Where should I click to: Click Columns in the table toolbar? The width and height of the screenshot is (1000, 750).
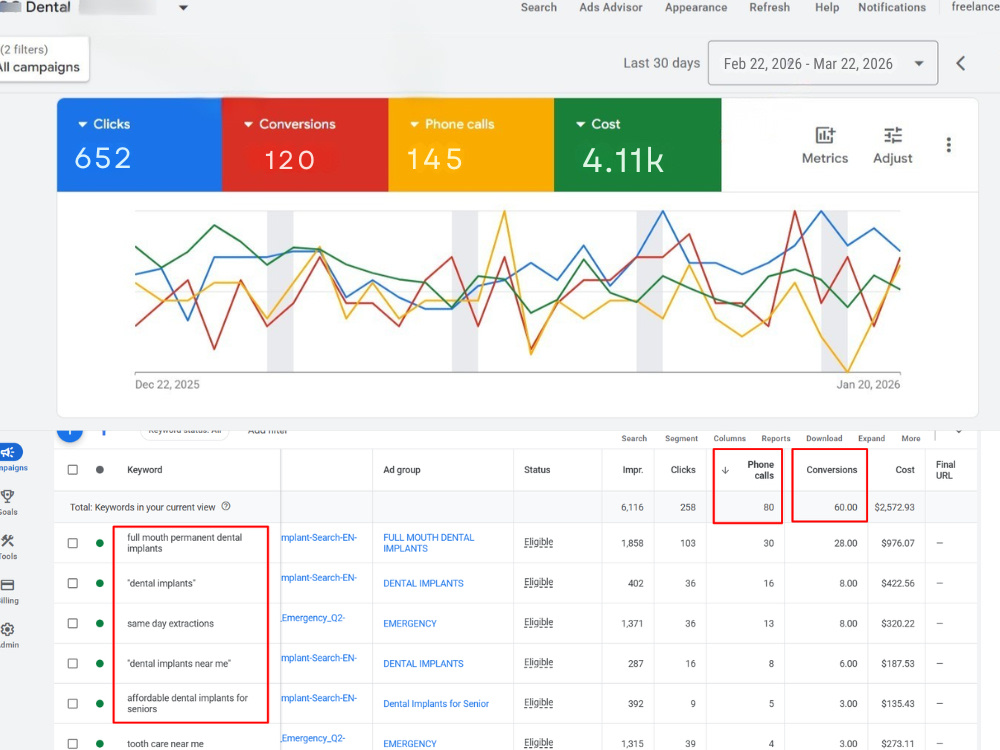coord(729,438)
